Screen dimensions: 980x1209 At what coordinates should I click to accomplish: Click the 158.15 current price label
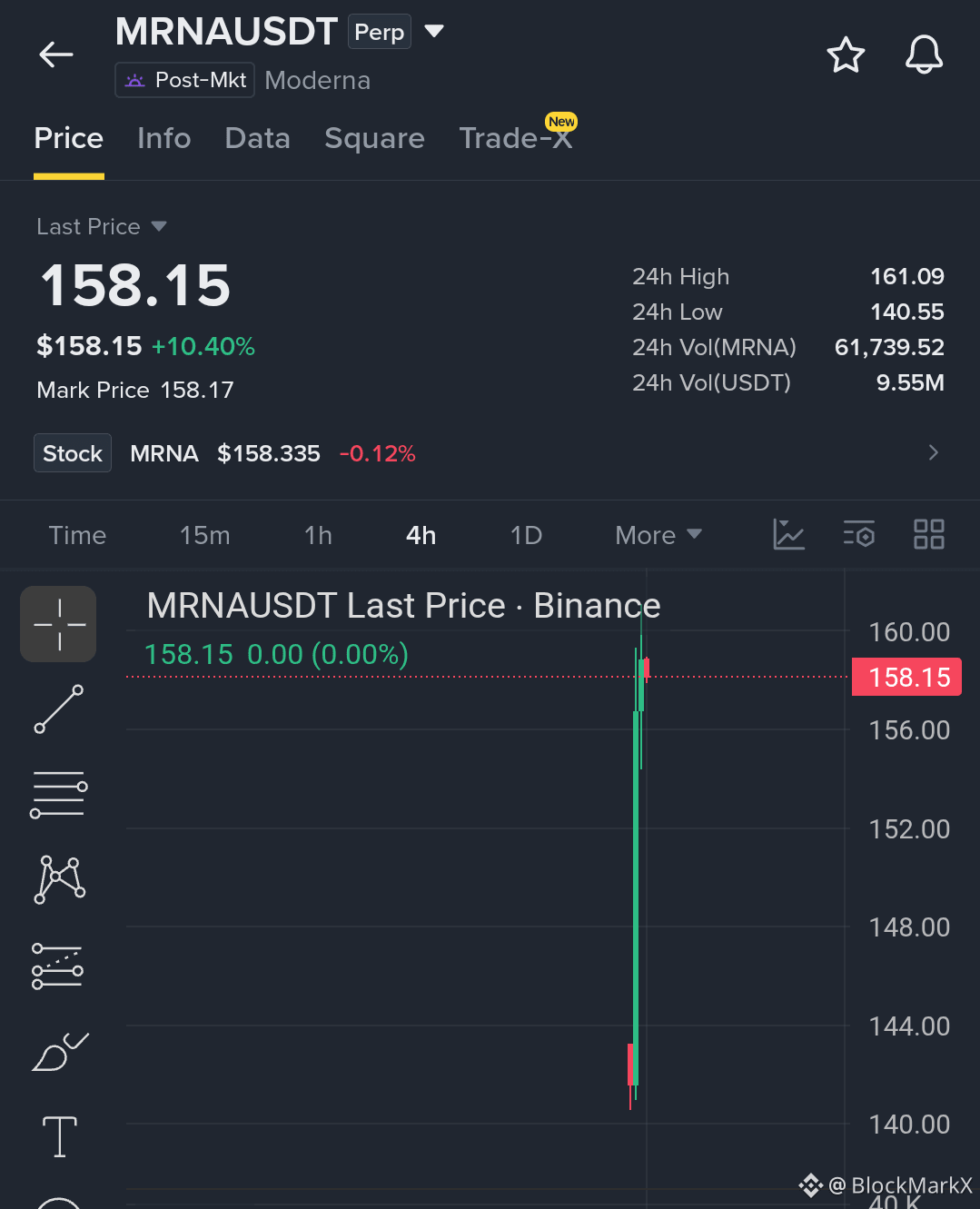[906, 677]
